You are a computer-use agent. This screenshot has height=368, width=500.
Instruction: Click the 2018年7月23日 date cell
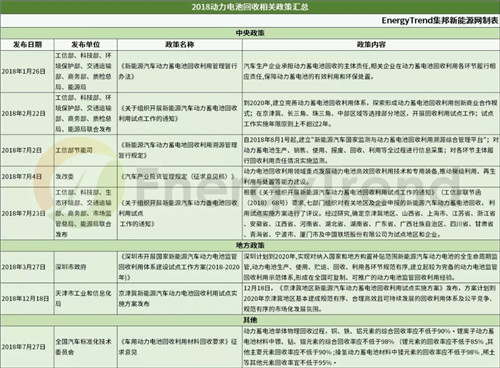pos(24,213)
